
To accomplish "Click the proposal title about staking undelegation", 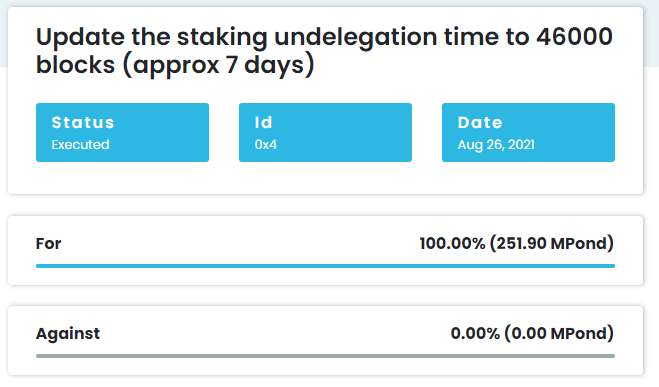I will 324,50.
